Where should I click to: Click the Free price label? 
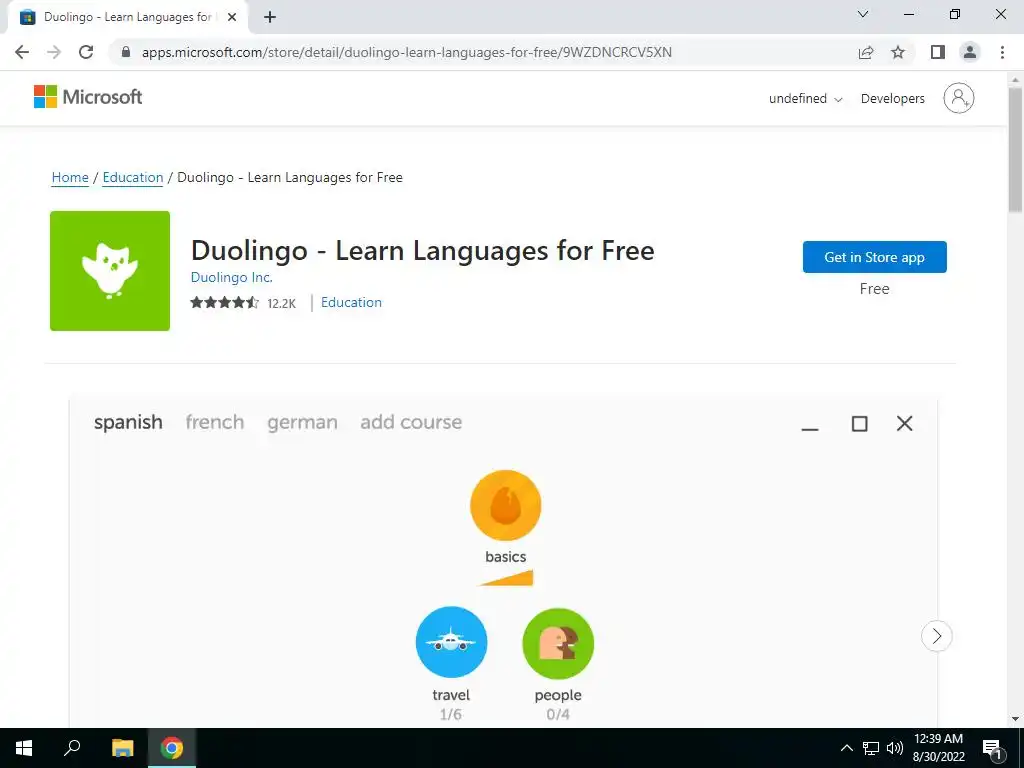click(x=874, y=289)
